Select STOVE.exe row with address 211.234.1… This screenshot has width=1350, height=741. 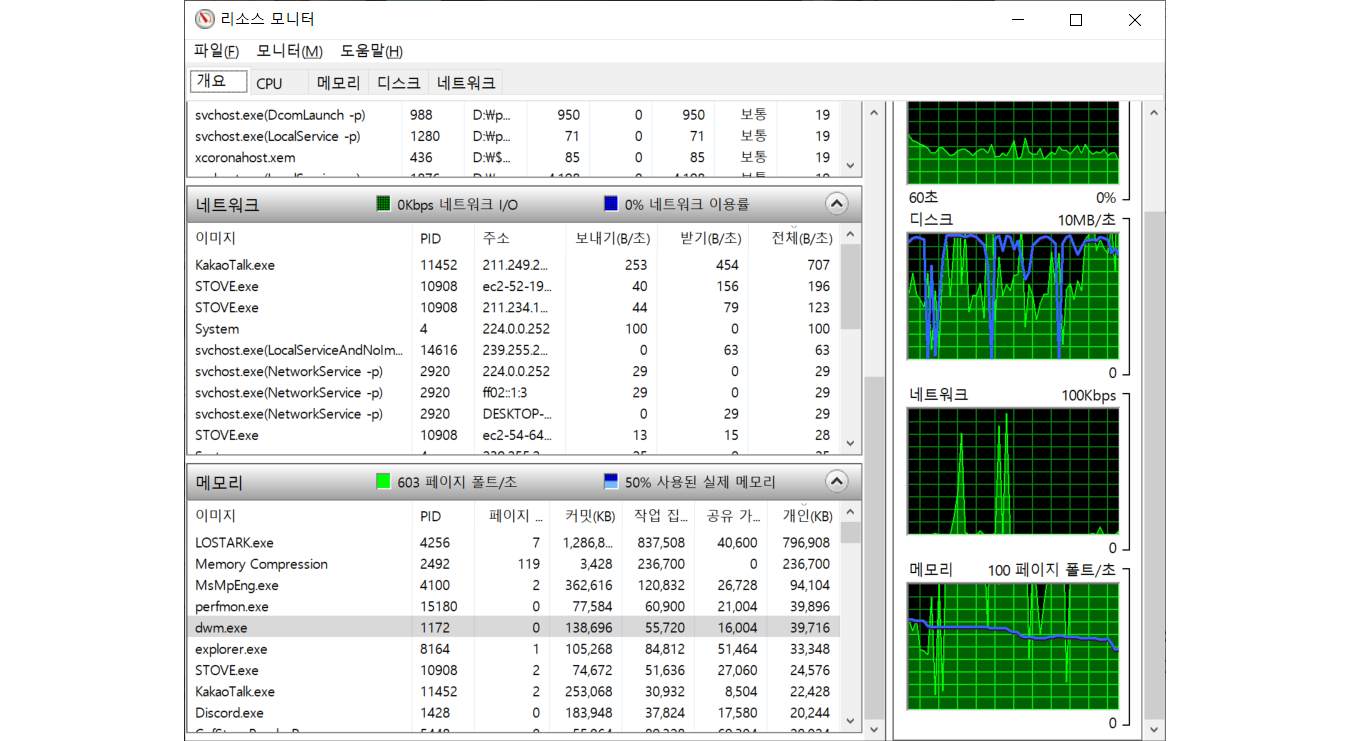(x=513, y=308)
